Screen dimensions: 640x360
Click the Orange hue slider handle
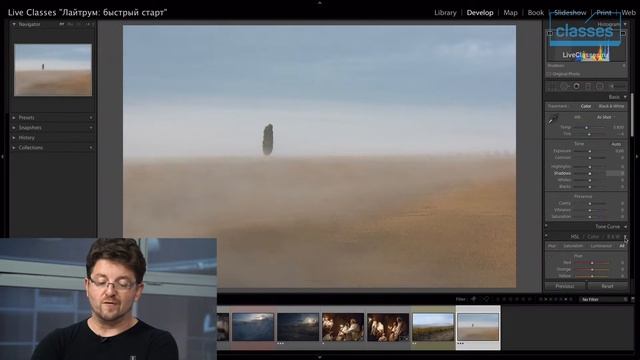(592, 269)
